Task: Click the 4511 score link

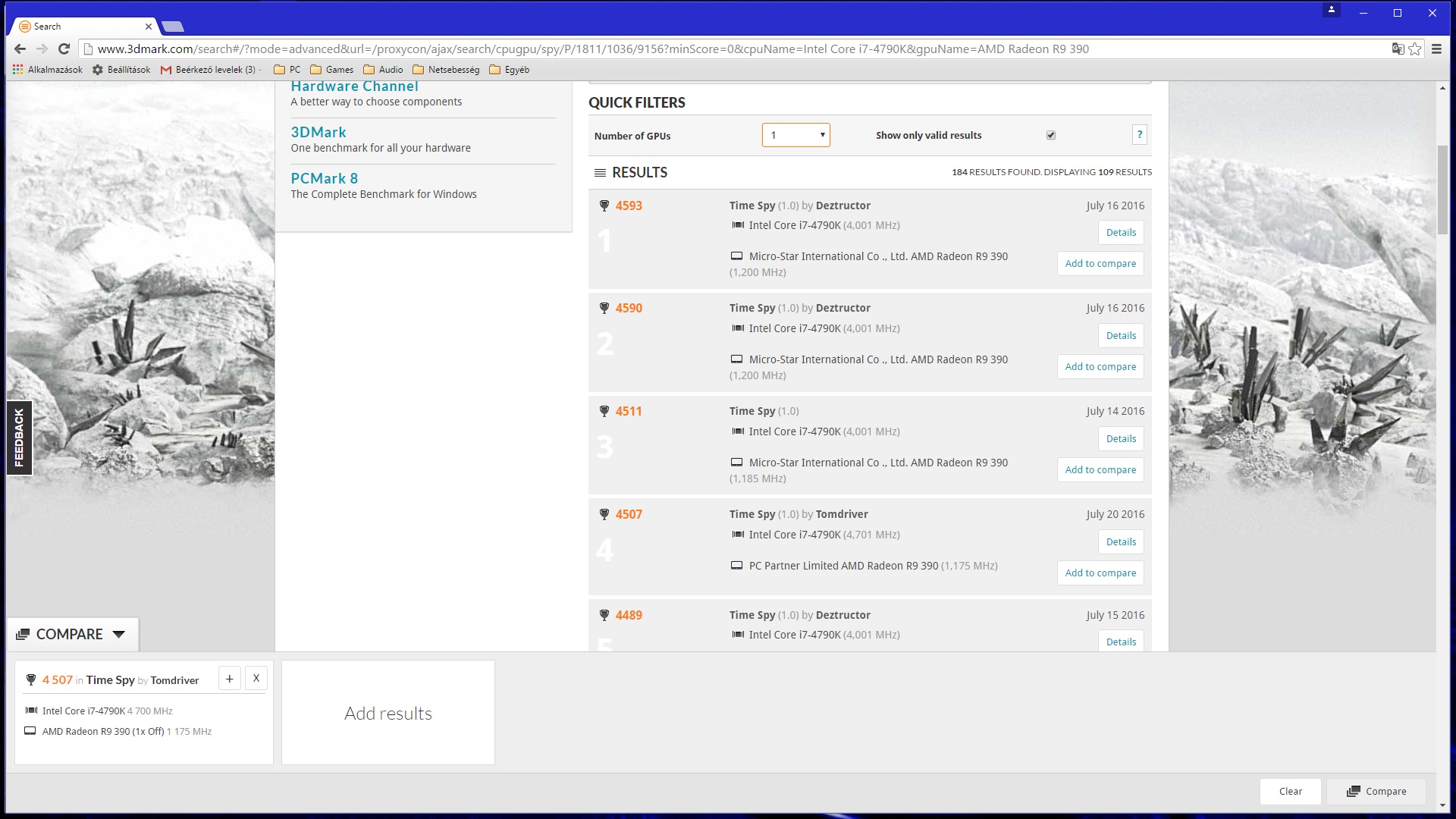Action: pyautogui.click(x=629, y=411)
